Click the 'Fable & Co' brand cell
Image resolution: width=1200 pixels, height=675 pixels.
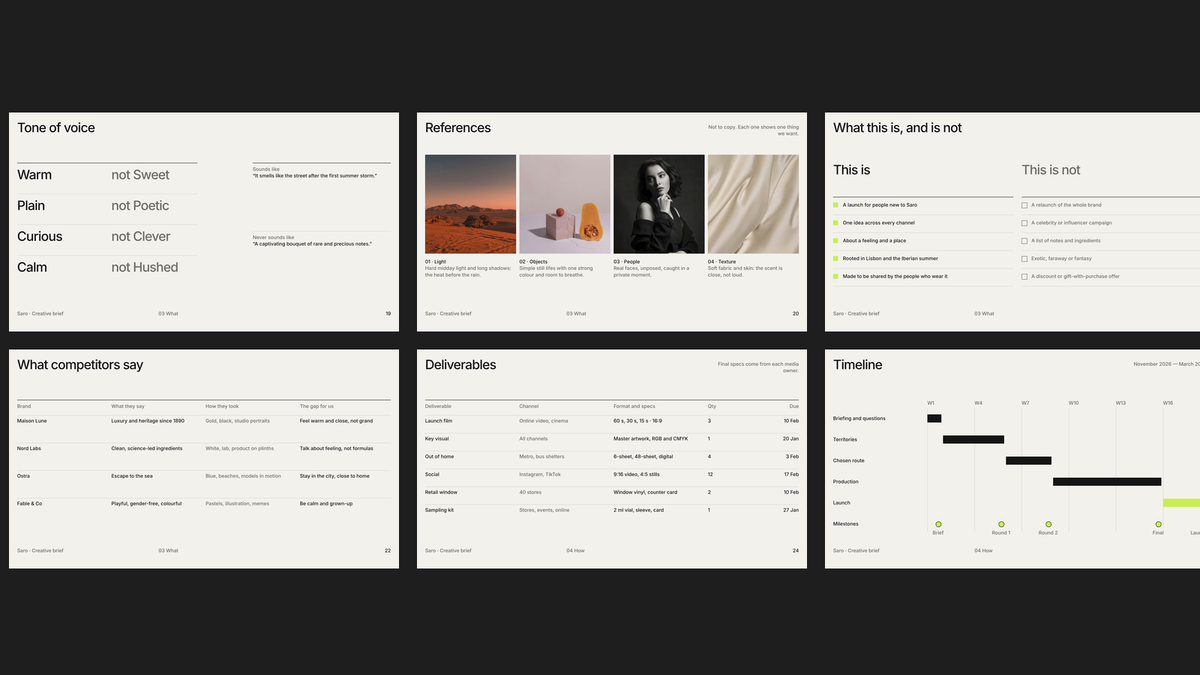tap(30, 503)
